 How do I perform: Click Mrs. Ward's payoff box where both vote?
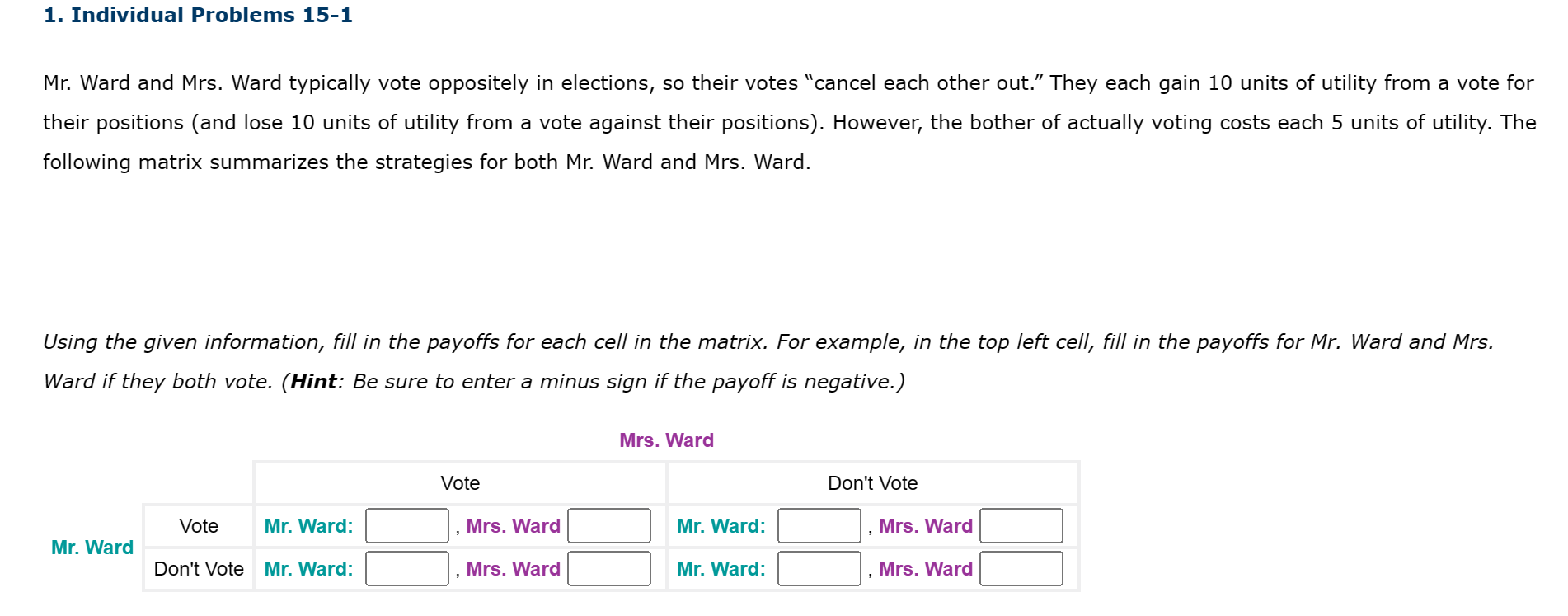point(609,525)
